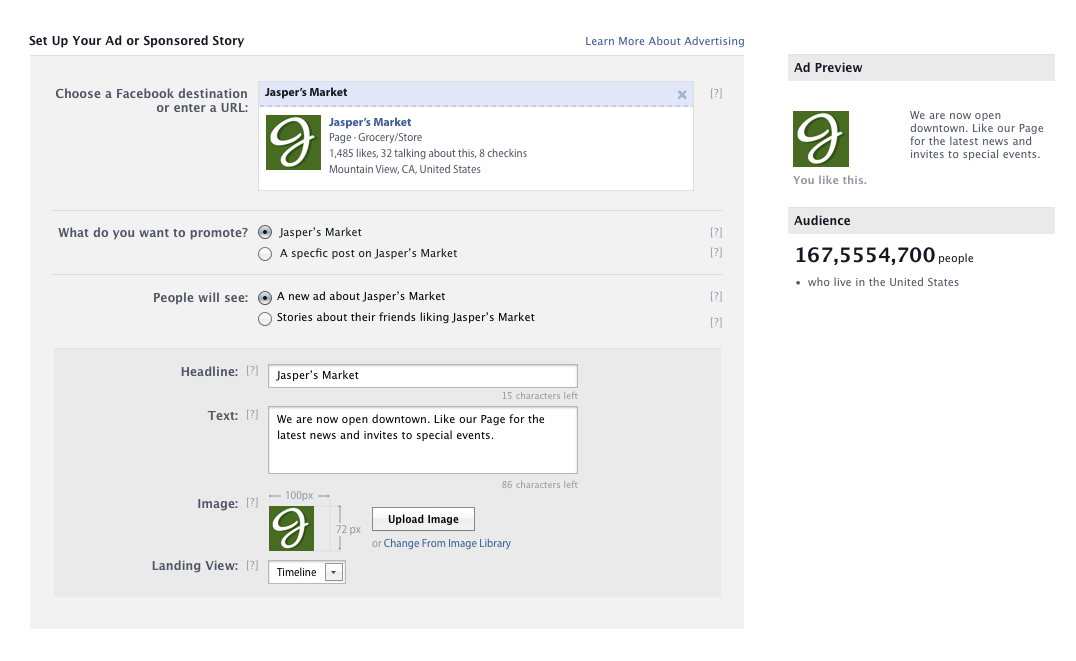
Task: Choose a specific post on Jasper's Market
Action: coord(265,254)
